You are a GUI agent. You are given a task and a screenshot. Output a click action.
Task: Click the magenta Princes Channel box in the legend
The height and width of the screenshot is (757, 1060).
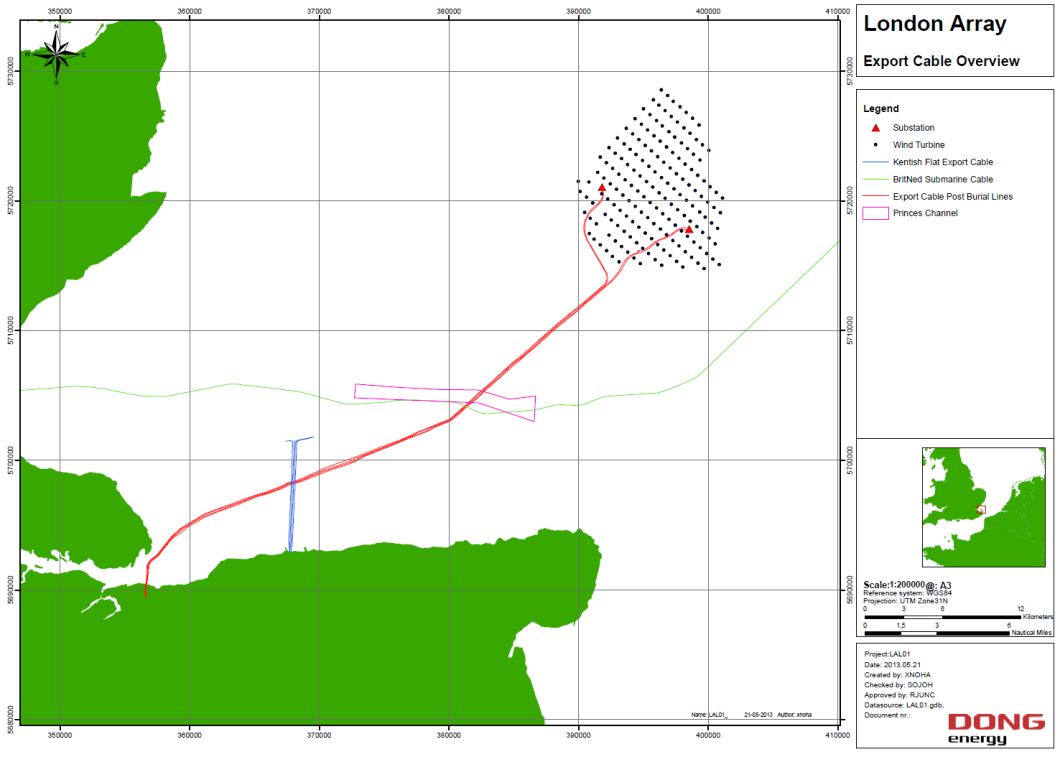[875, 214]
